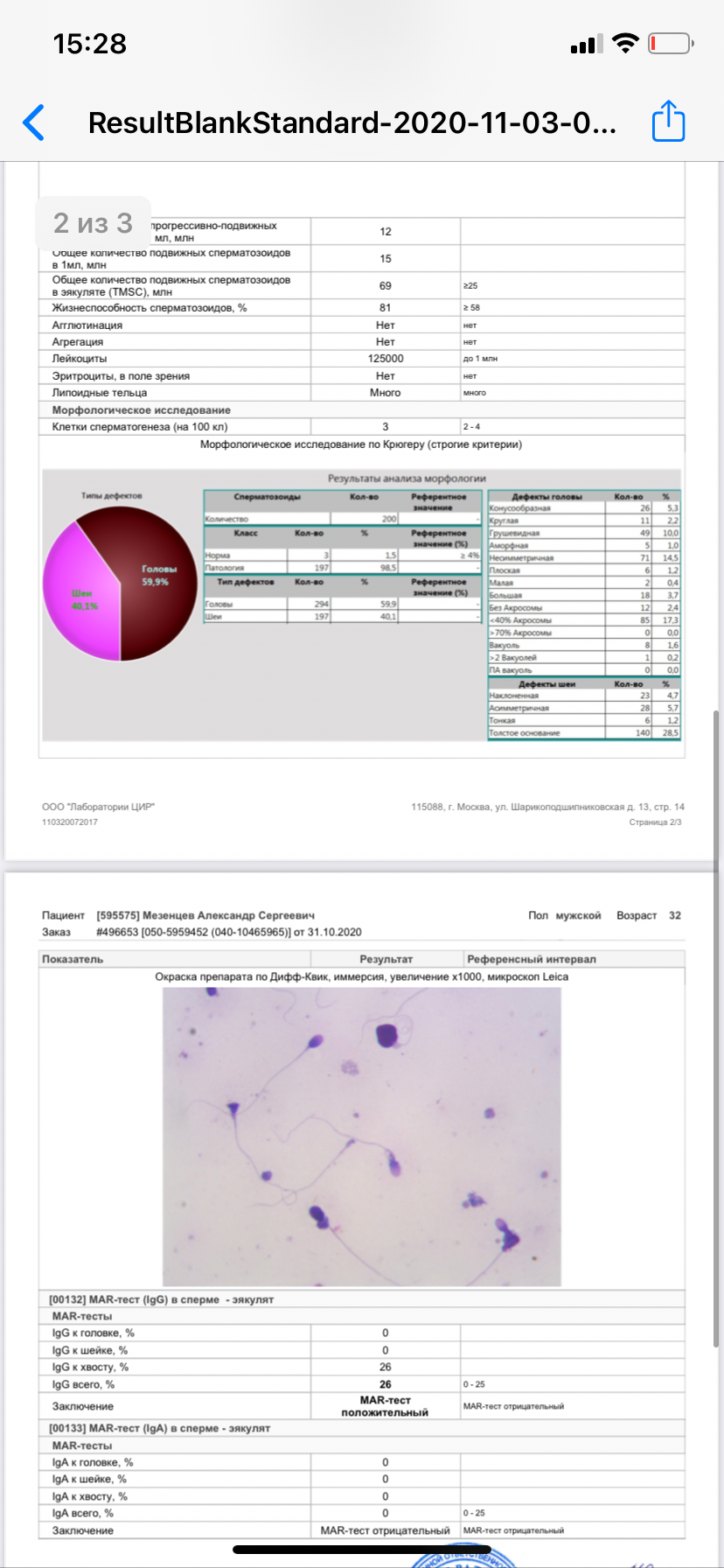724x1568 pixels.
Task: Tap the home indicator bar
Action: pos(361,1550)
